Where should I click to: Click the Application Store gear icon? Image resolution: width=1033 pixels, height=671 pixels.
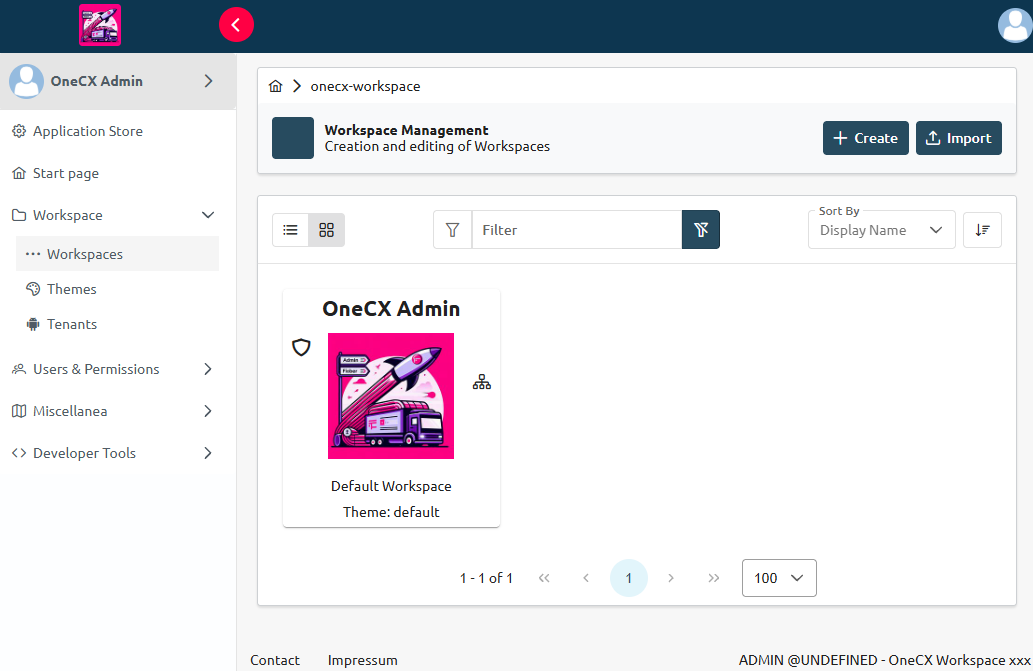tap(17, 131)
